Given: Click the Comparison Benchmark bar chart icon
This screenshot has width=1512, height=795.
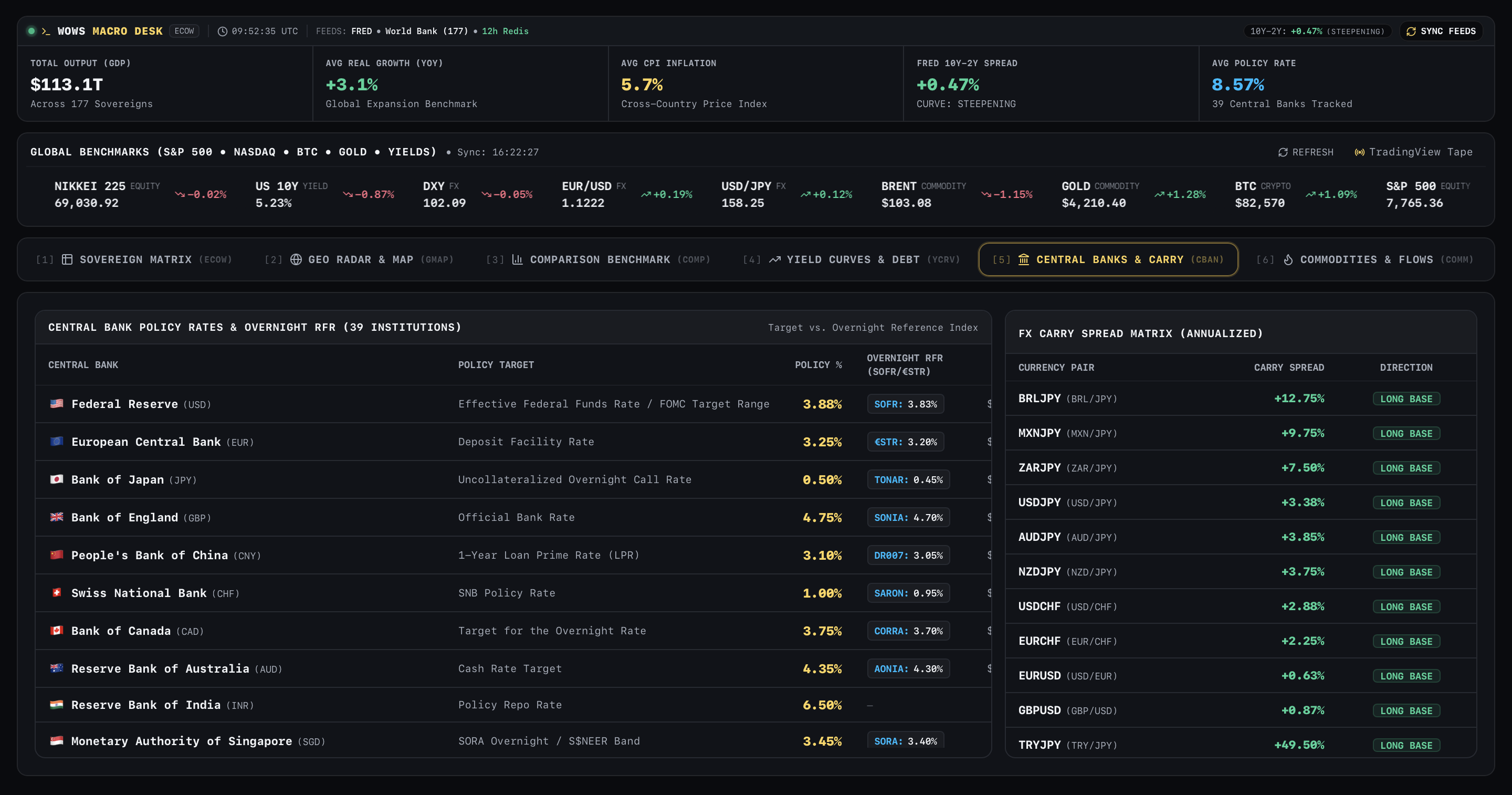Looking at the screenshot, I should 517,259.
